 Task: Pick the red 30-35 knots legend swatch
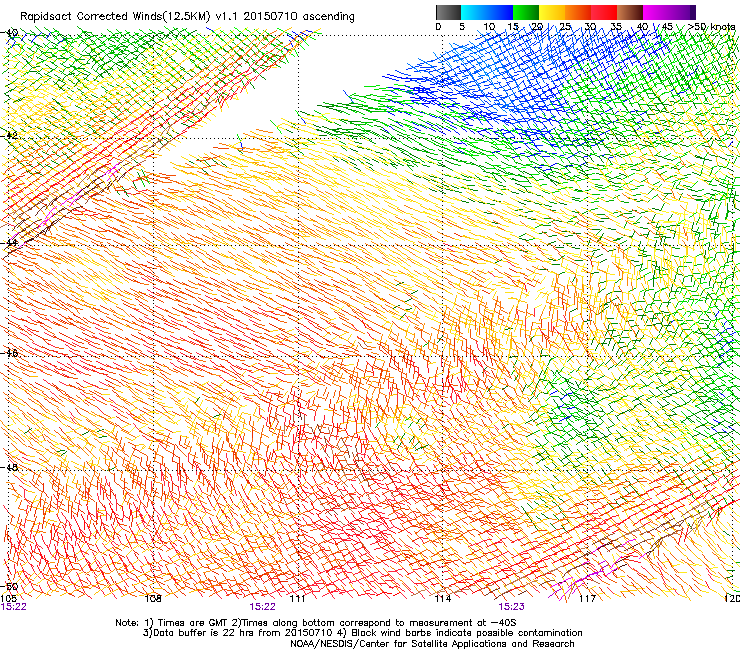point(604,12)
